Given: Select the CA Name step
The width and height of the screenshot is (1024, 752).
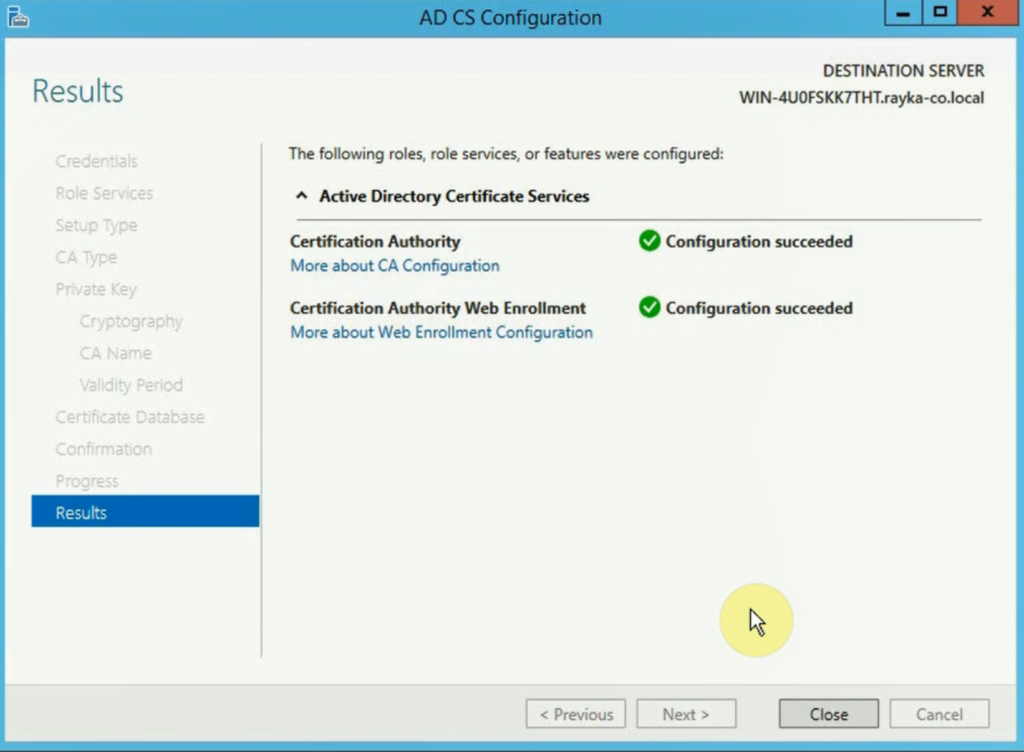Looking at the screenshot, I should coord(116,353).
